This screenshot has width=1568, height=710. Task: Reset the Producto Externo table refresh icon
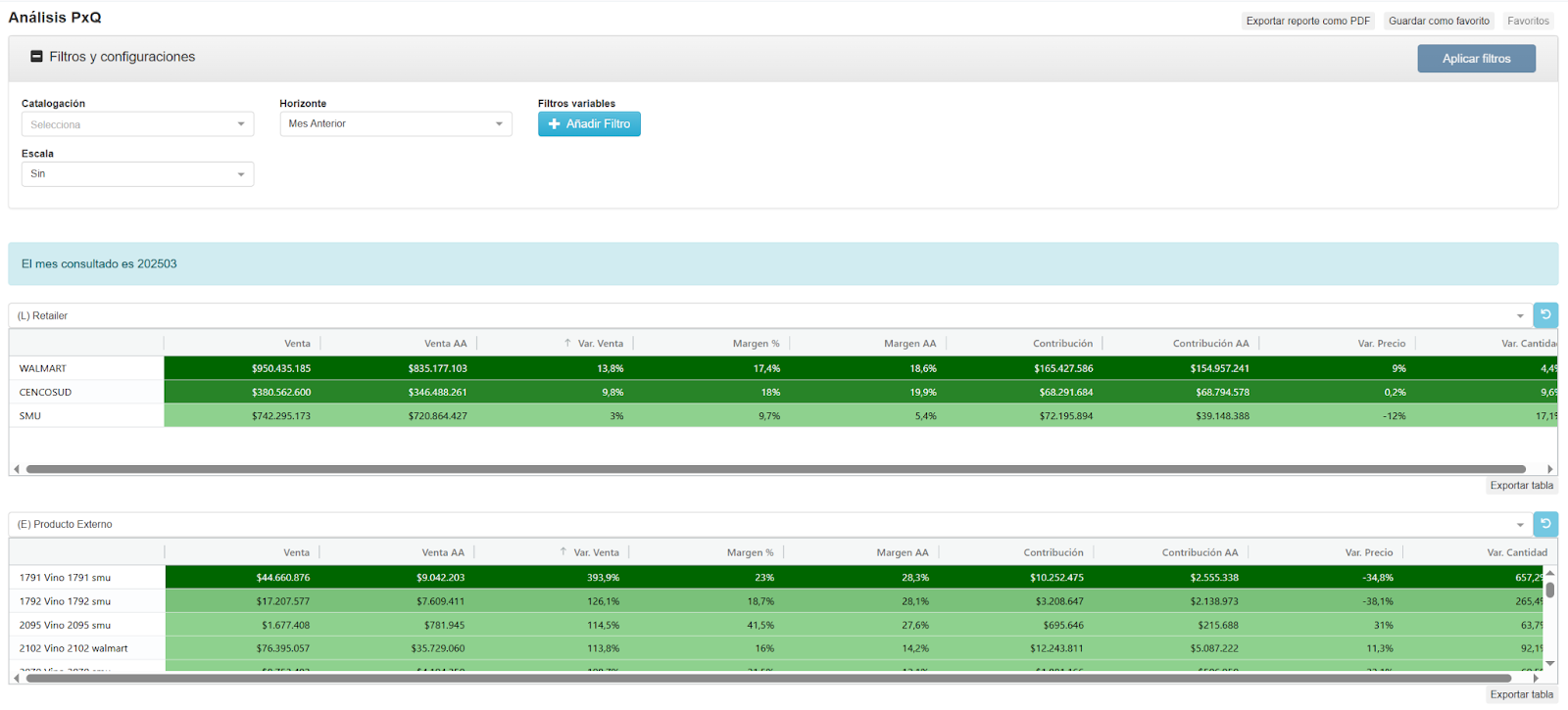pyautogui.click(x=1545, y=524)
